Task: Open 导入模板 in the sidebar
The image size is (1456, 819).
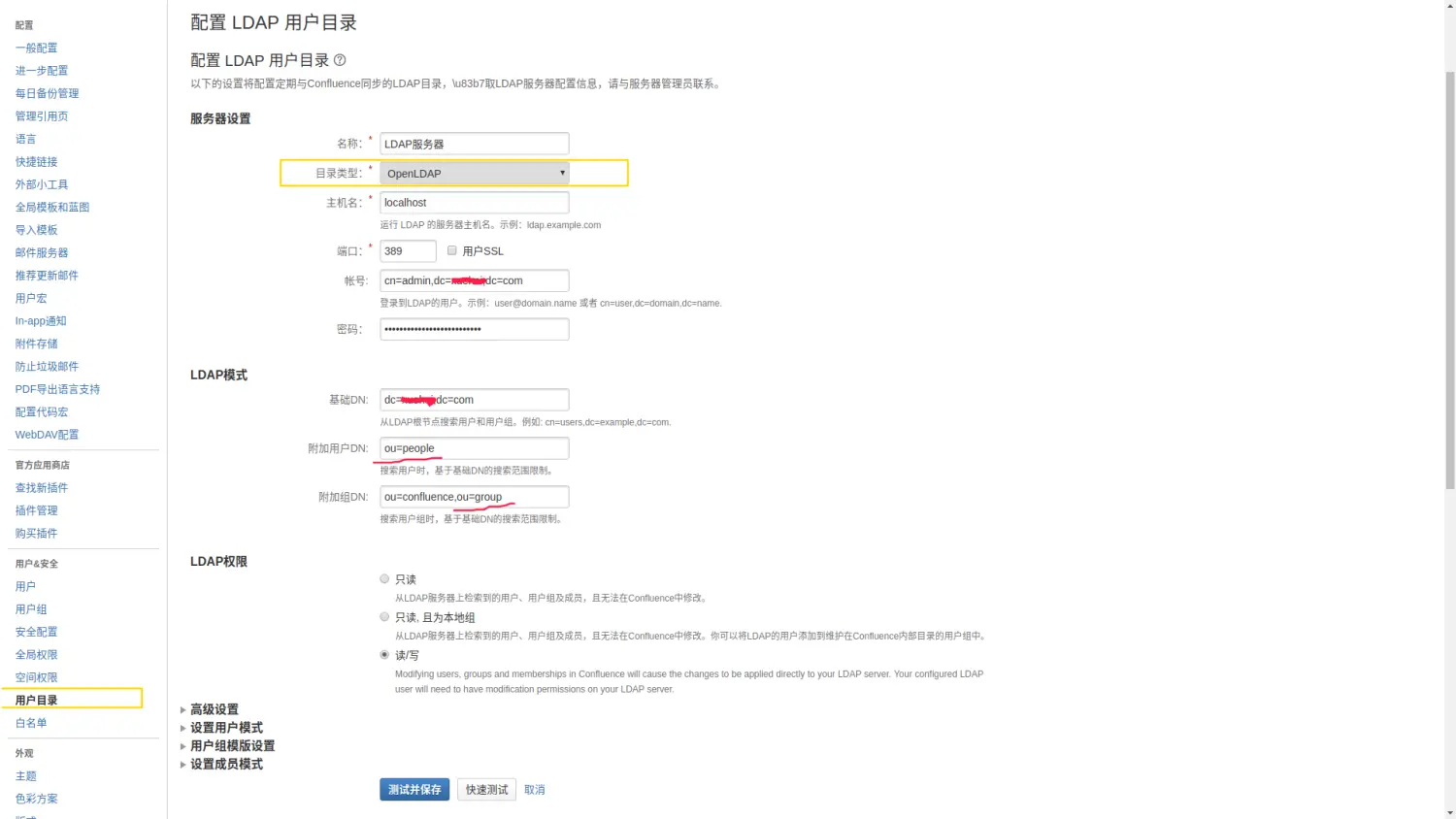Action: (36, 230)
